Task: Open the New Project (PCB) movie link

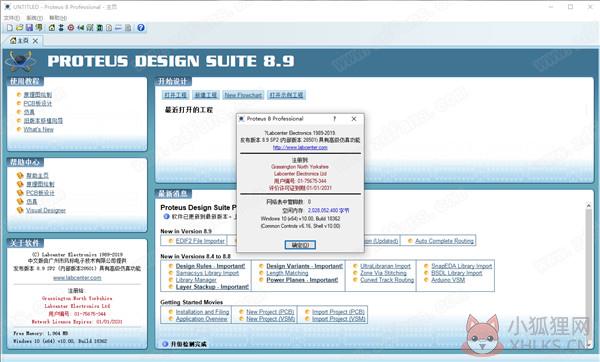Action: tap(270, 312)
